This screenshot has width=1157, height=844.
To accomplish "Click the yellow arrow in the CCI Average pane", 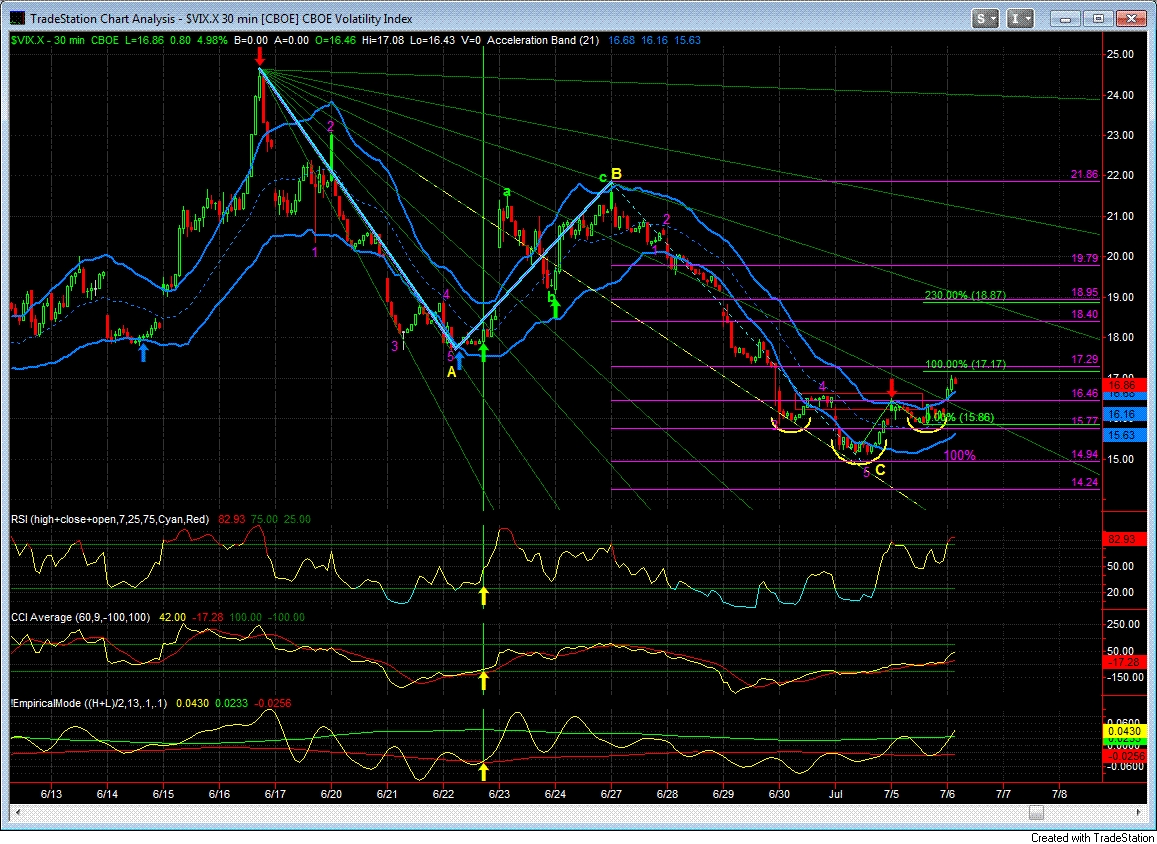I will click(483, 681).
